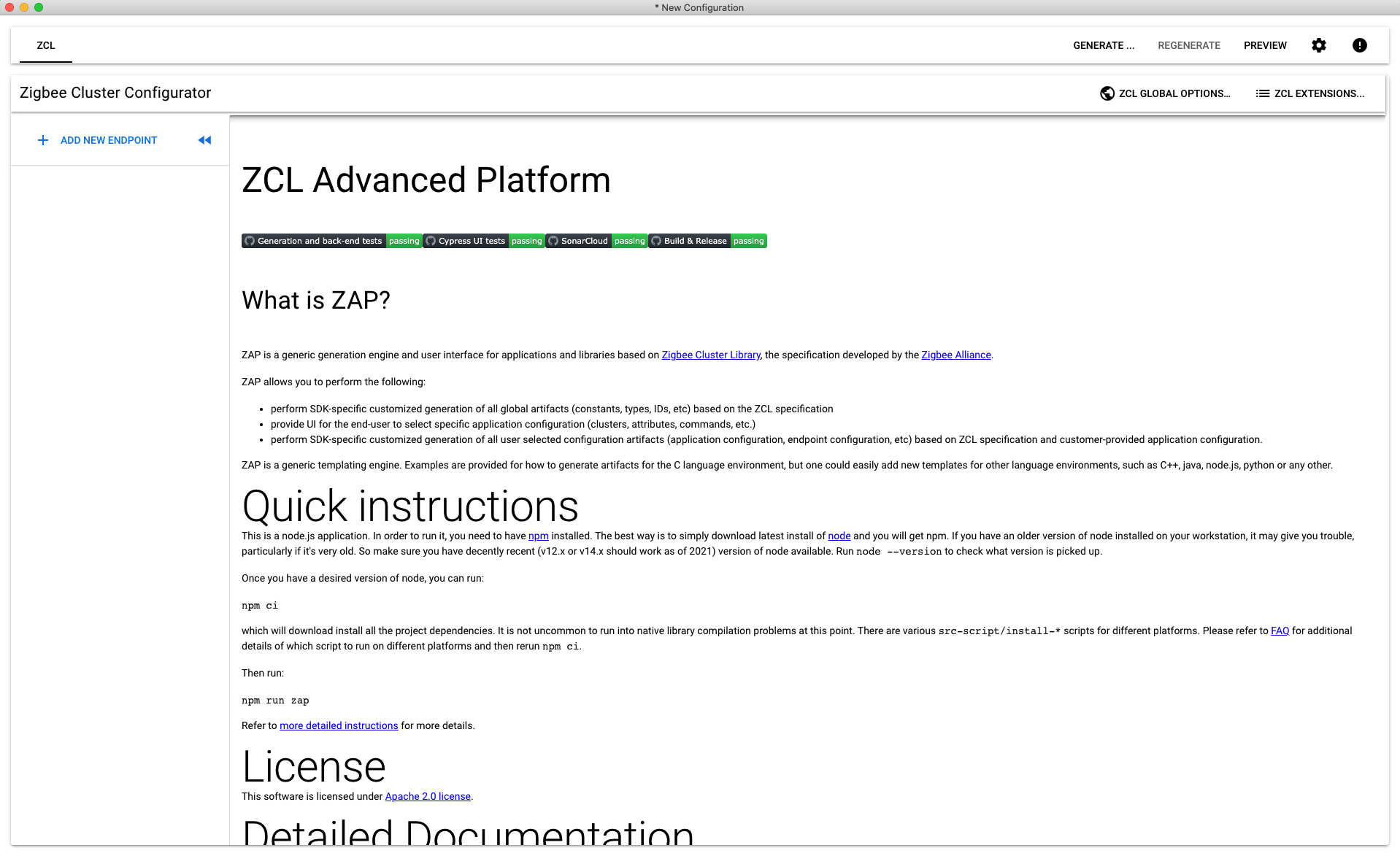Click the plus icon for new endpoint
The height and width of the screenshot is (856, 1400).
point(43,140)
